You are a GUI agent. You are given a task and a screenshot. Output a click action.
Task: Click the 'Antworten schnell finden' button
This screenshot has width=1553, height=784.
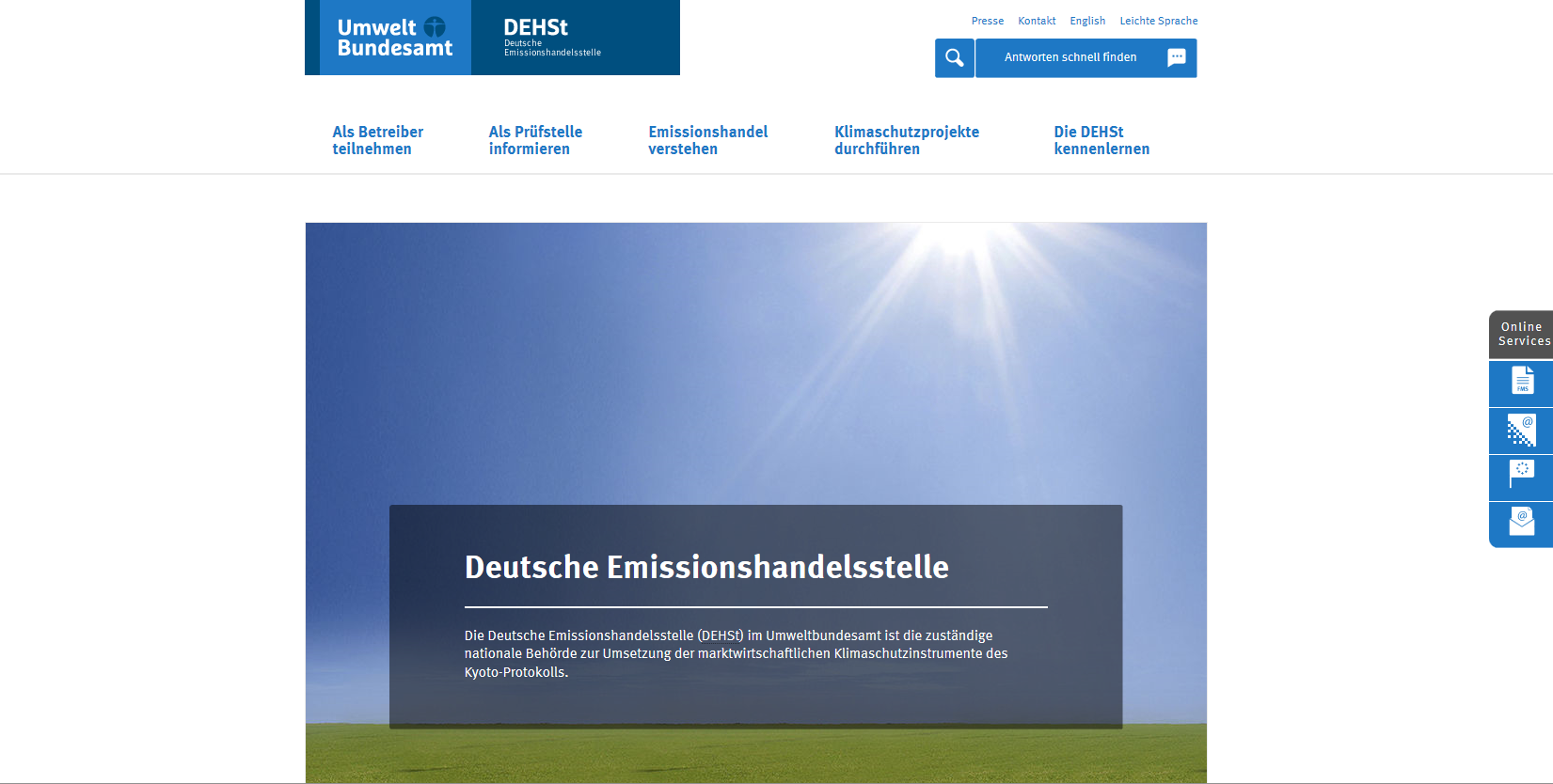[x=1070, y=58]
